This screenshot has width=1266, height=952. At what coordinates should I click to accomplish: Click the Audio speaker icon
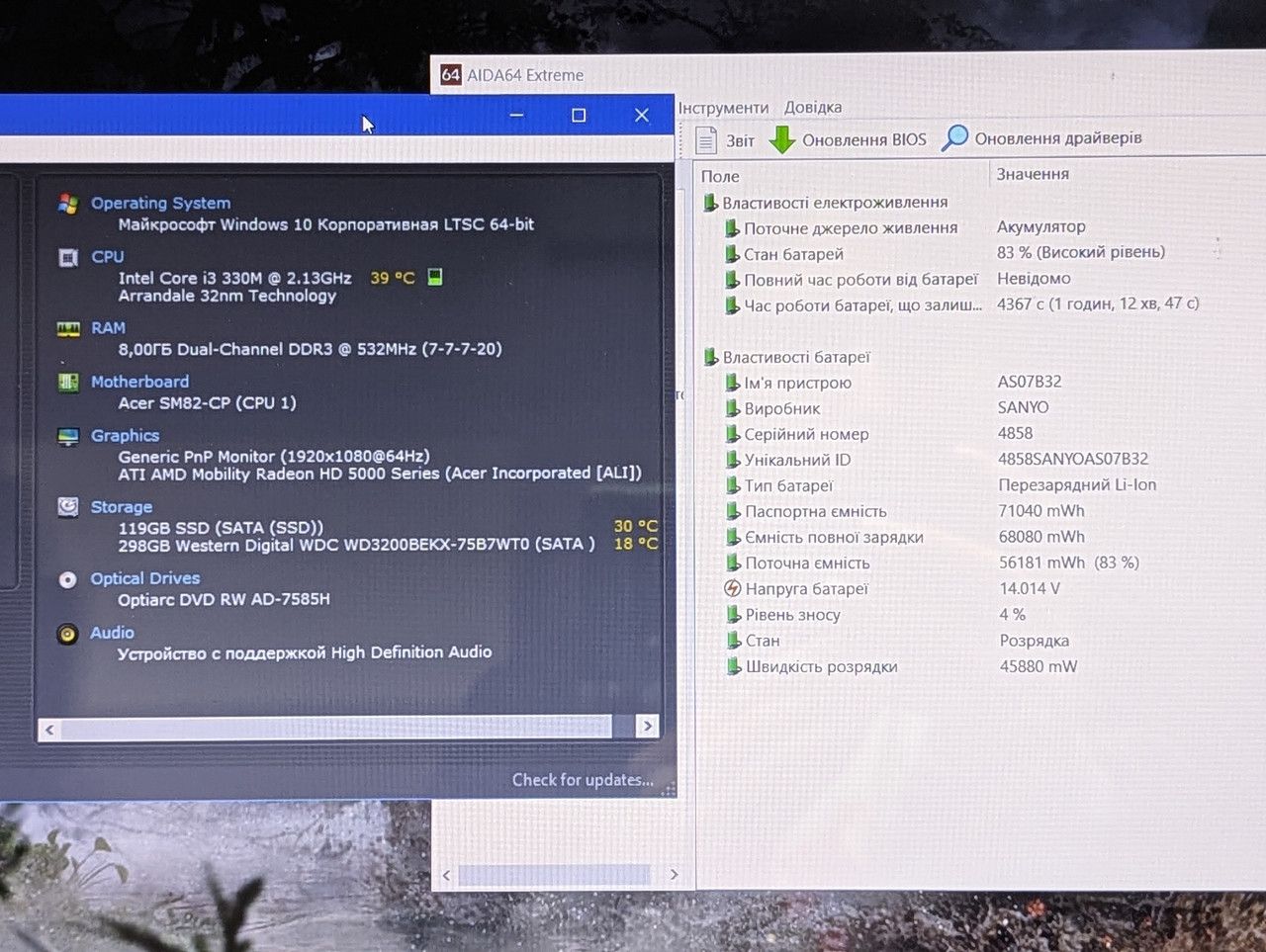(x=67, y=634)
